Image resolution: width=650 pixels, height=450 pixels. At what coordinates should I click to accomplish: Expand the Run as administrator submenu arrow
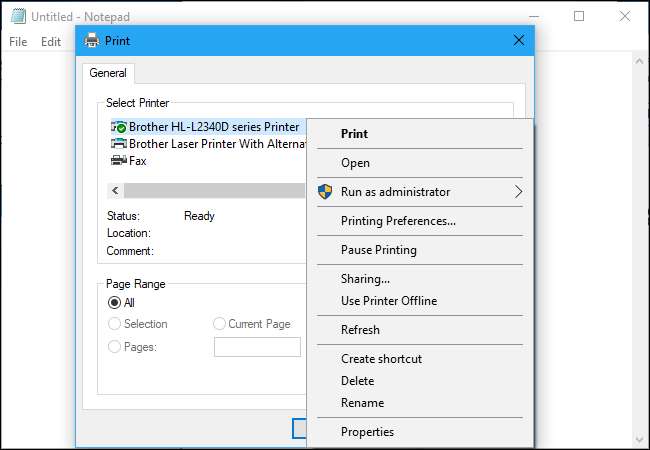518,192
